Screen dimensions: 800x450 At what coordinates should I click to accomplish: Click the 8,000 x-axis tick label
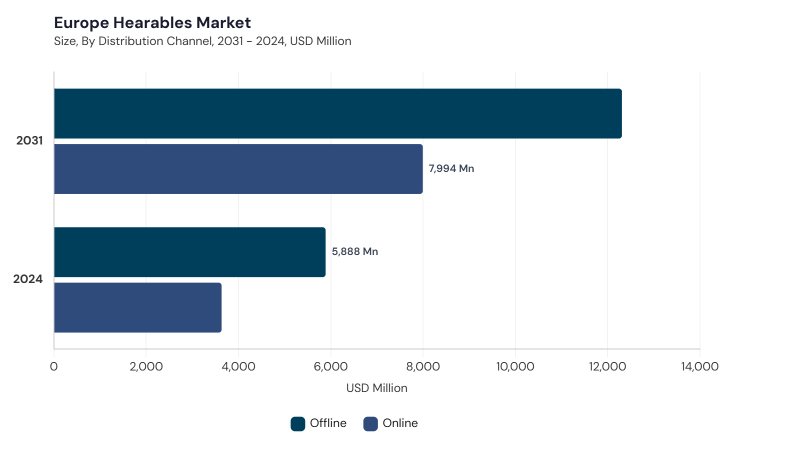tap(423, 366)
